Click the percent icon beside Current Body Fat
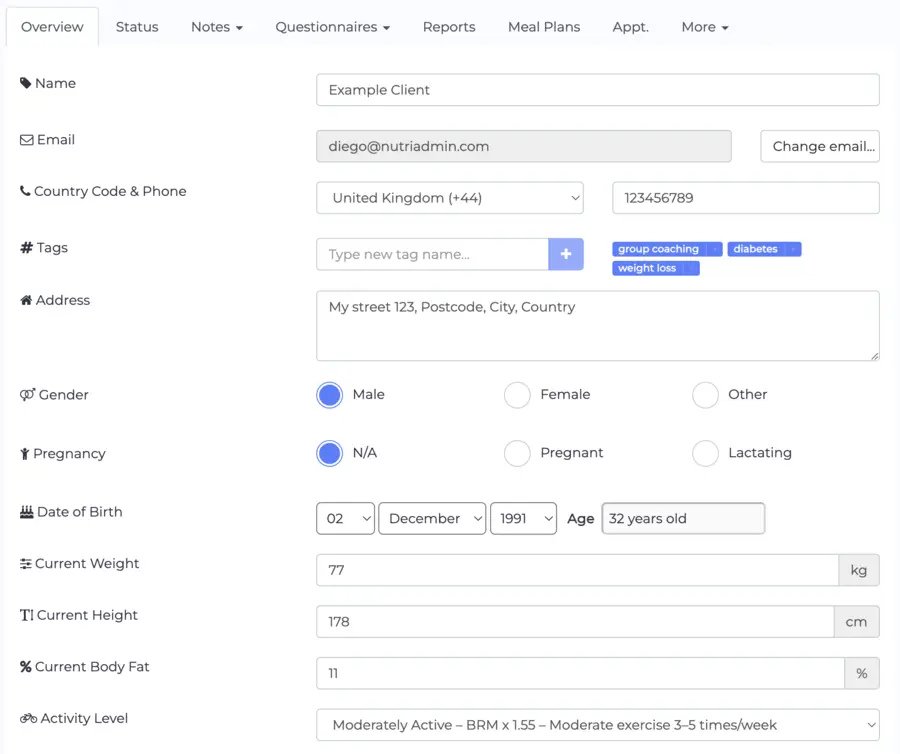This screenshot has height=754, width=900. tap(24, 666)
